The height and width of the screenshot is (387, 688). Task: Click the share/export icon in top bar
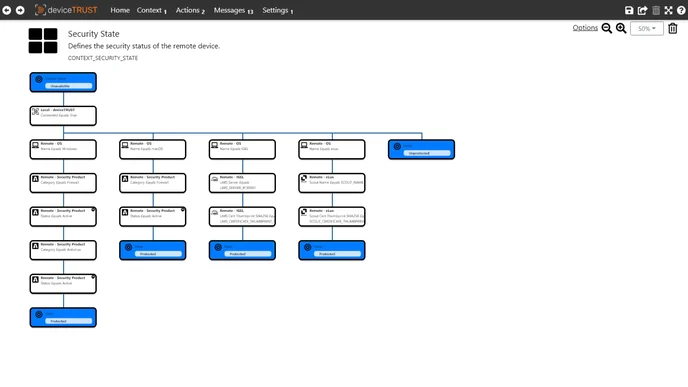[642, 11]
